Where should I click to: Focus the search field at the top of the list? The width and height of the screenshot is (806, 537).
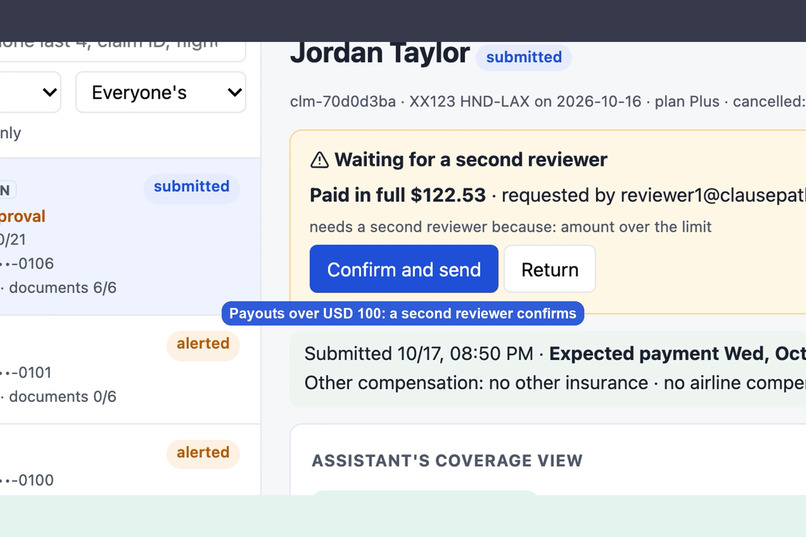pos(122,50)
